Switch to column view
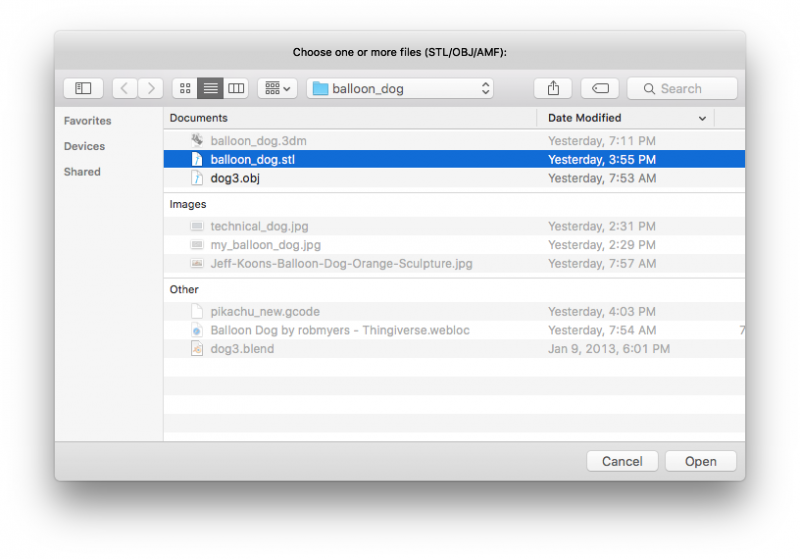The width and height of the screenshot is (800, 559). (236, 88)
